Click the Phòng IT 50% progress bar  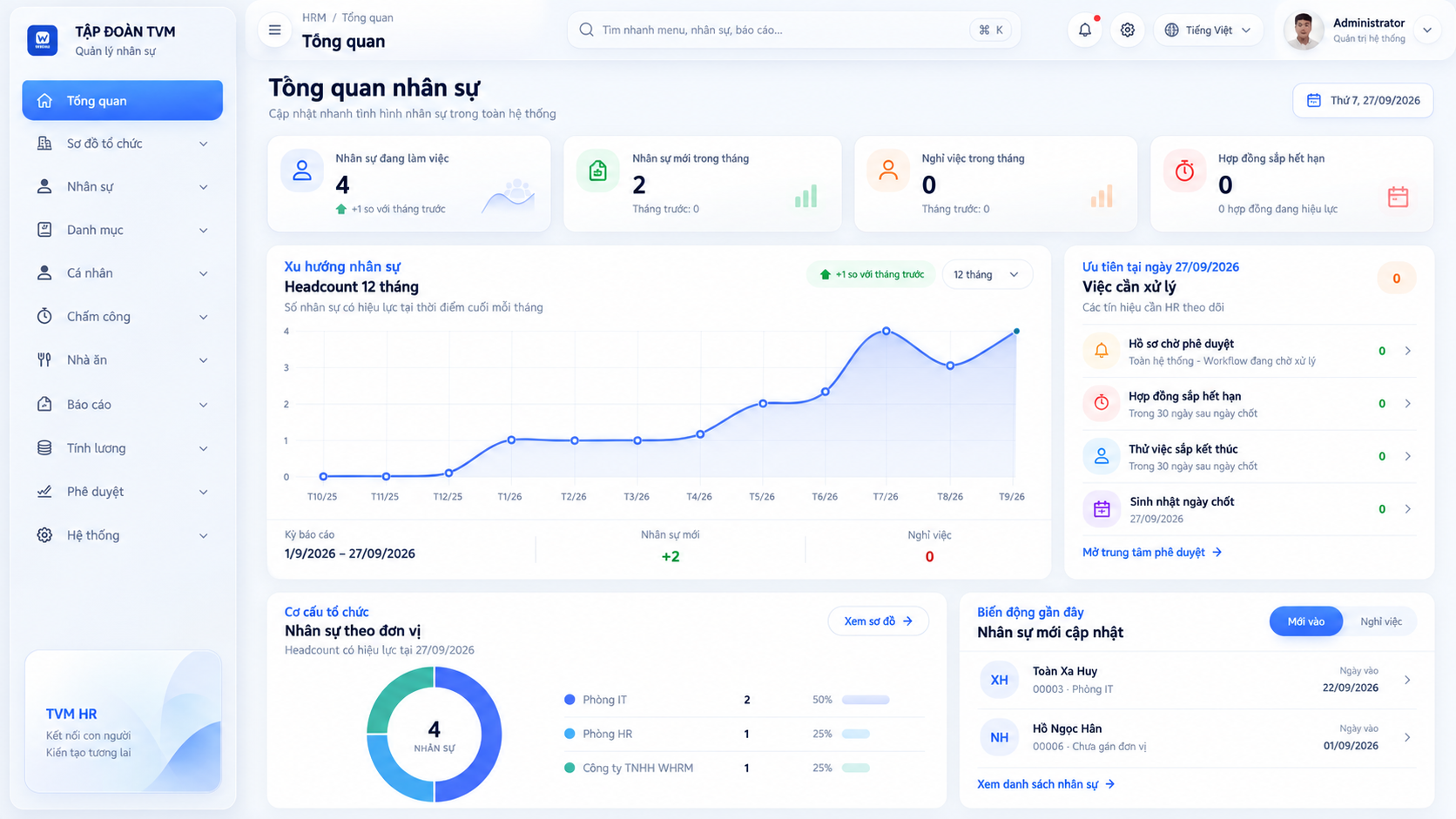click(x=866, y=700)
